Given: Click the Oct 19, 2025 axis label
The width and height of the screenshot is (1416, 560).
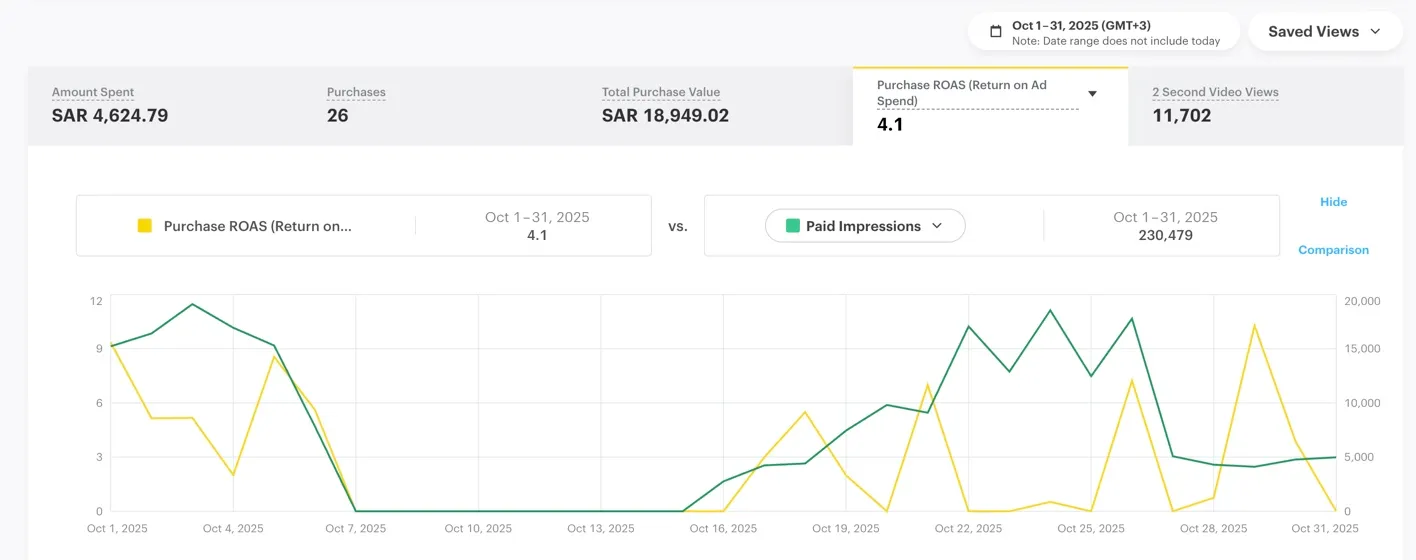Looking at the screenshot, I should [846, 529].
